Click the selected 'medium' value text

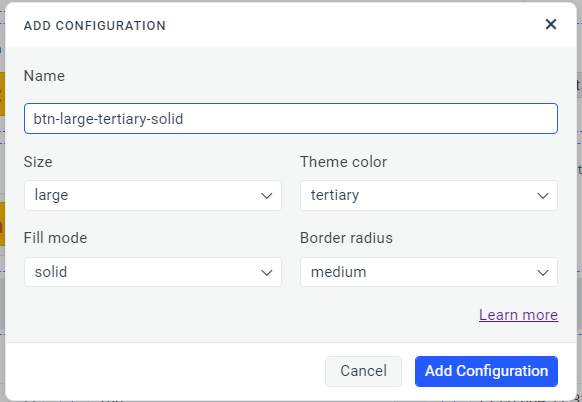[339, 272]
